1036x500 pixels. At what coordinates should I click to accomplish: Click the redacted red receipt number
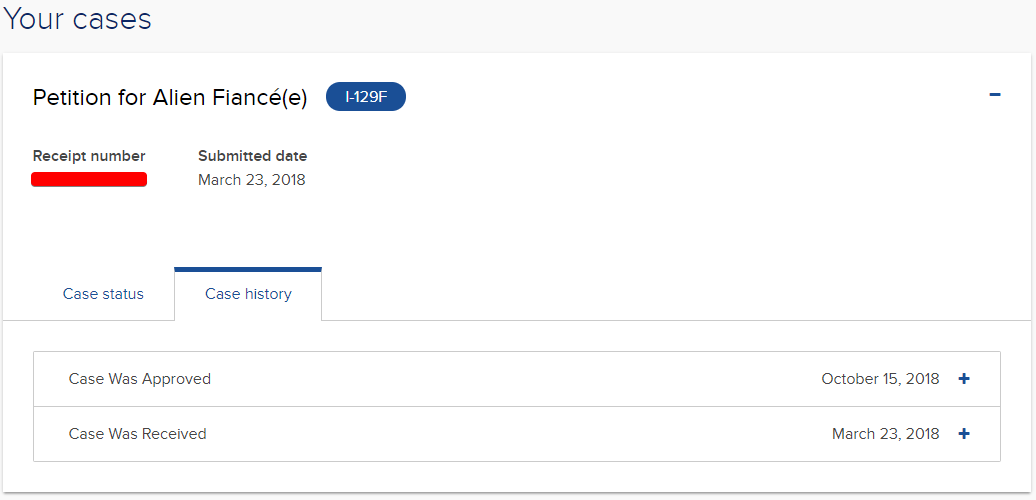pyautogui.click(x=89, y=180)
